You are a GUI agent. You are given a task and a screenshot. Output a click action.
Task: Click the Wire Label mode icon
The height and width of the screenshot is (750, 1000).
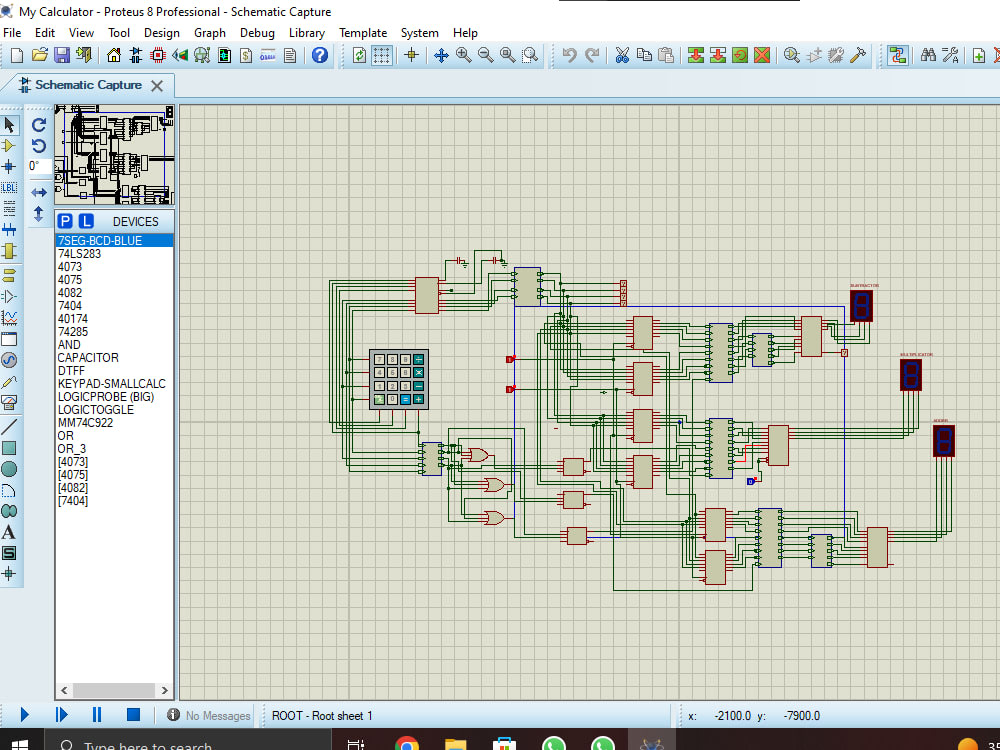10,187
